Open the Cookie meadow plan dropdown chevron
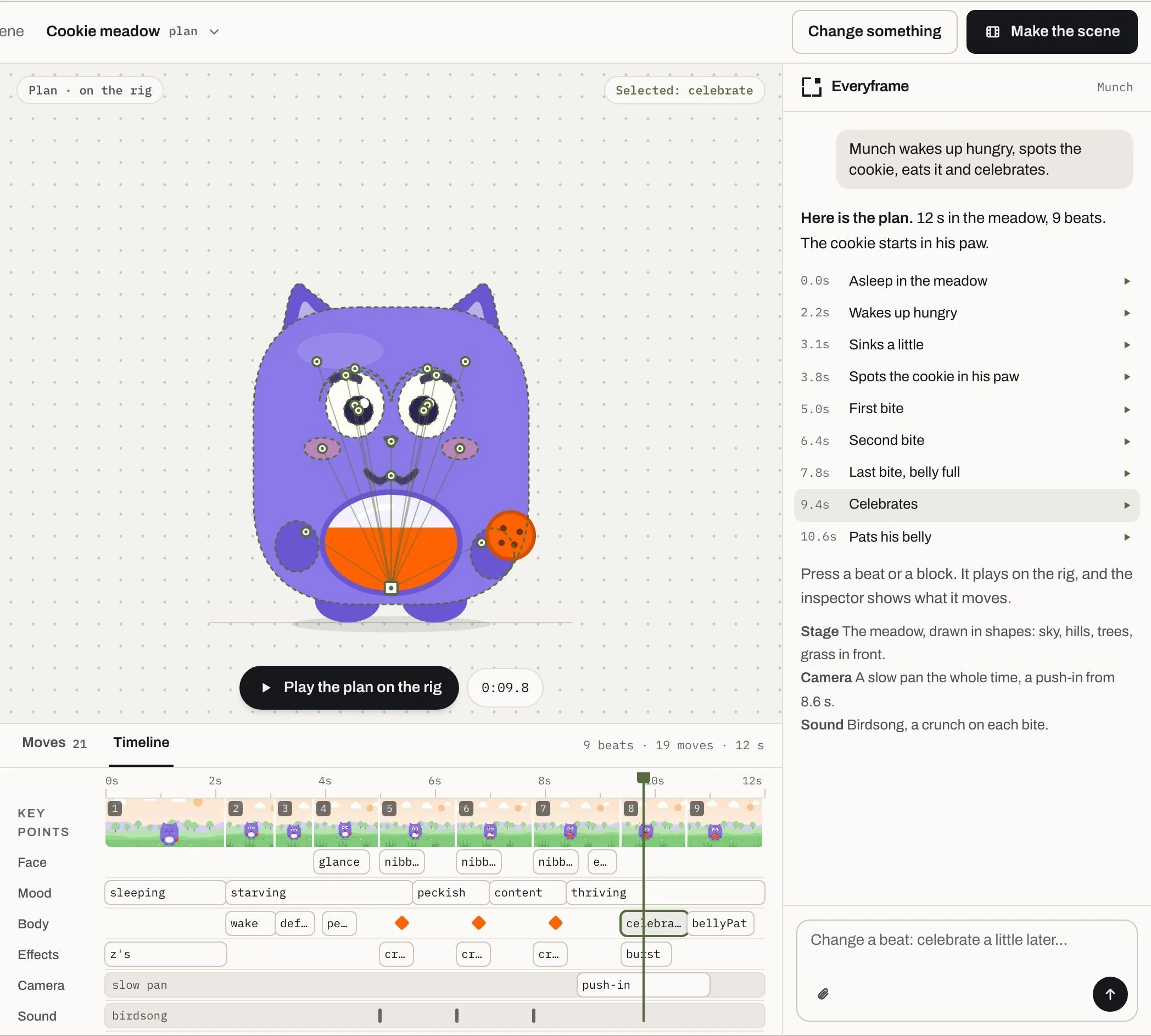The height and width of the screenshot is (1036, 1151). point(214,32)
